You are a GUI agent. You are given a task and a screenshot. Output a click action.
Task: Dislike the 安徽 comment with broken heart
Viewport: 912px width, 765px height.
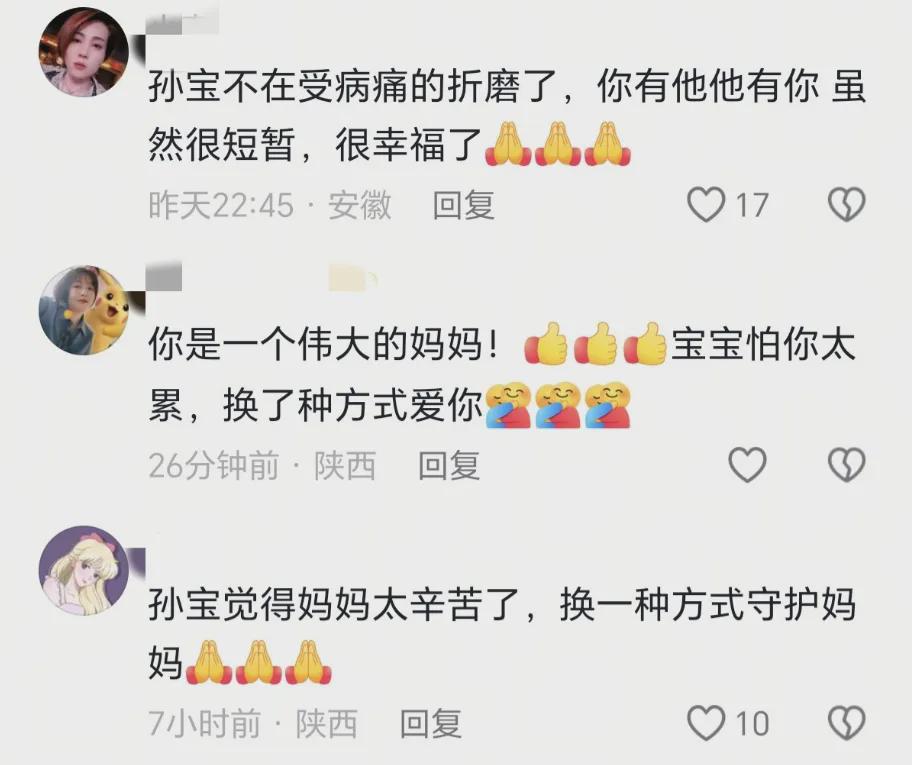pyautogui.click(x=846, y=204)
